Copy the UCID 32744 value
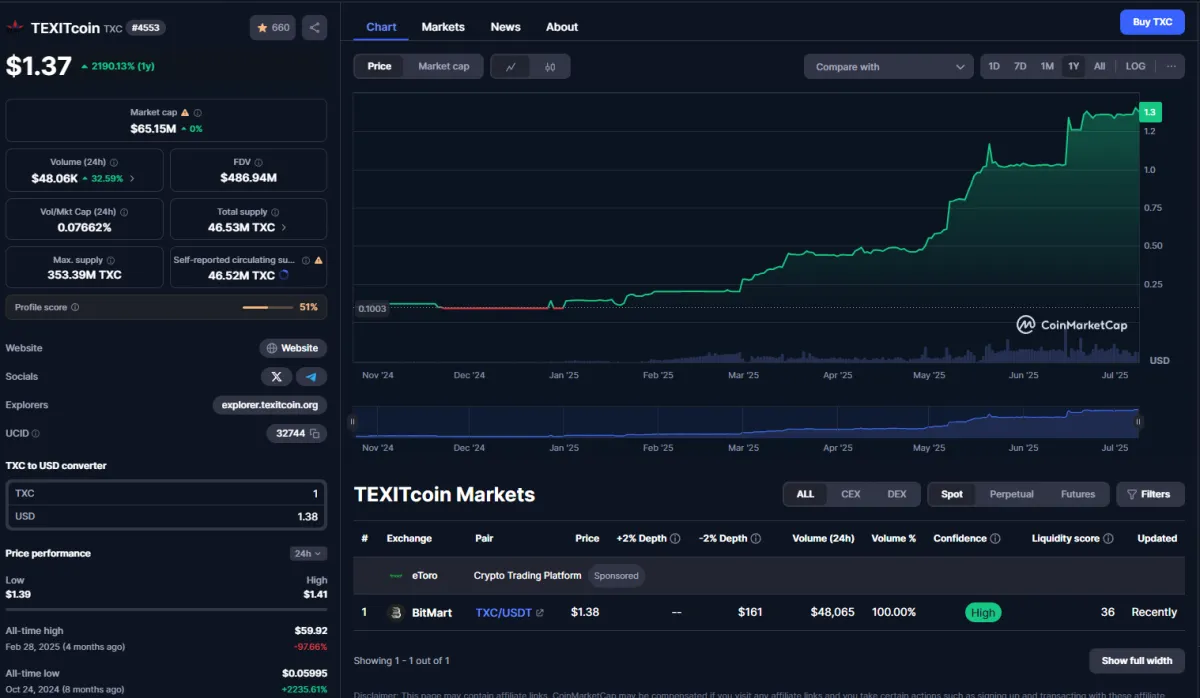1200x698 pixels. 314,434
